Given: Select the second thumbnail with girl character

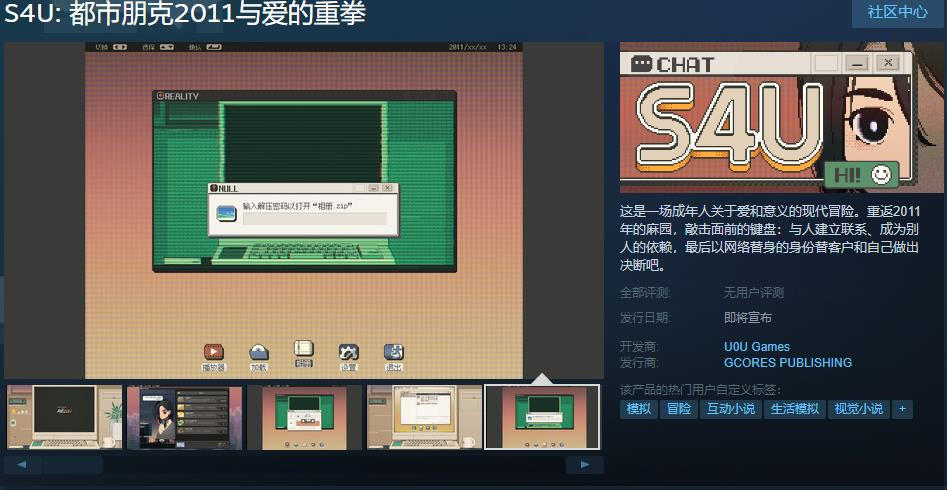Looking at the screenshot, I should 184,417.
